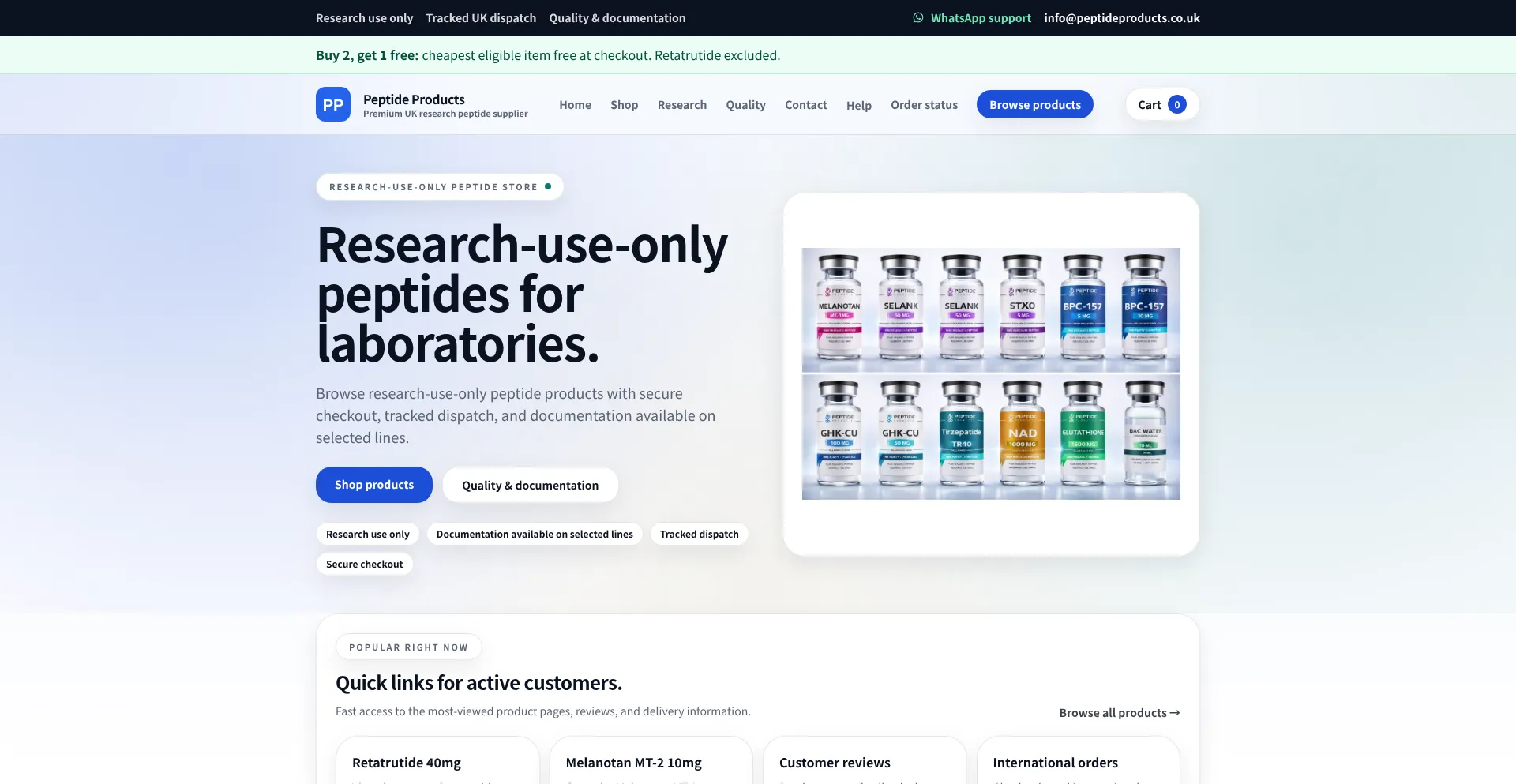
Task: Click the cart item count badge
Action: coord(1176,104)
